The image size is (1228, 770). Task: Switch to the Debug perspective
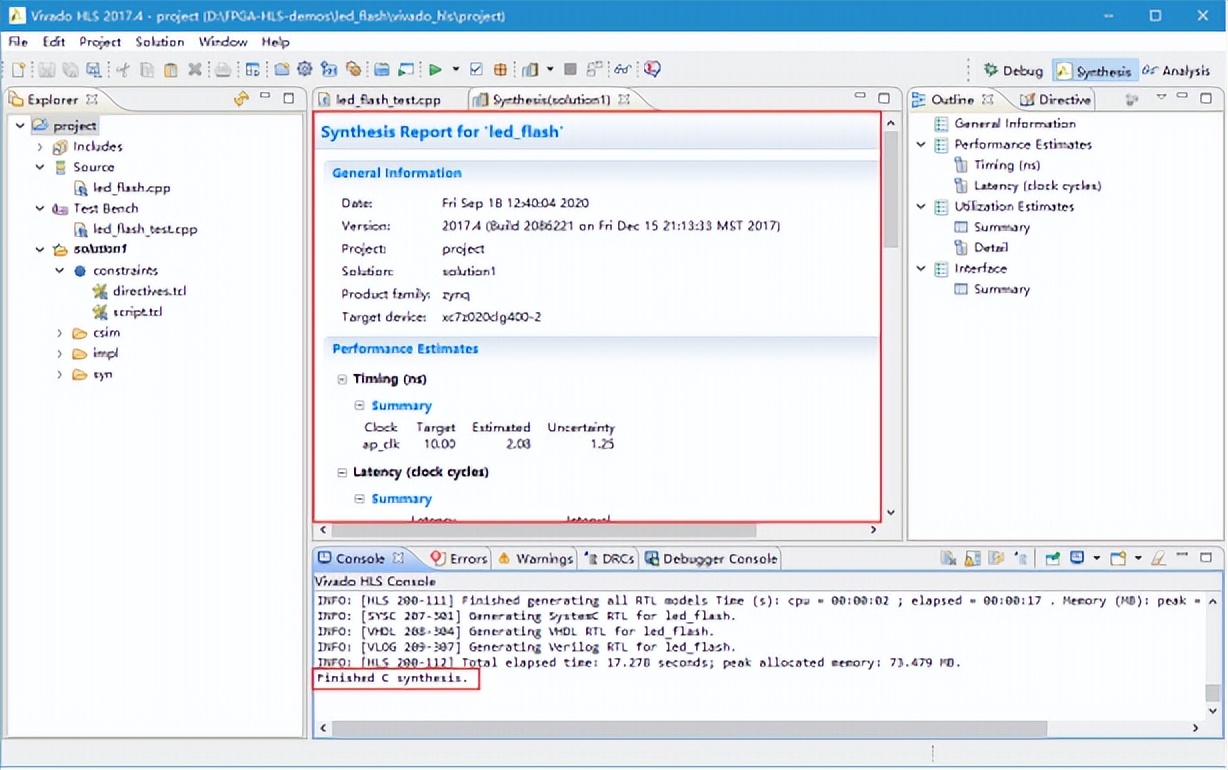pos(1013,71)
